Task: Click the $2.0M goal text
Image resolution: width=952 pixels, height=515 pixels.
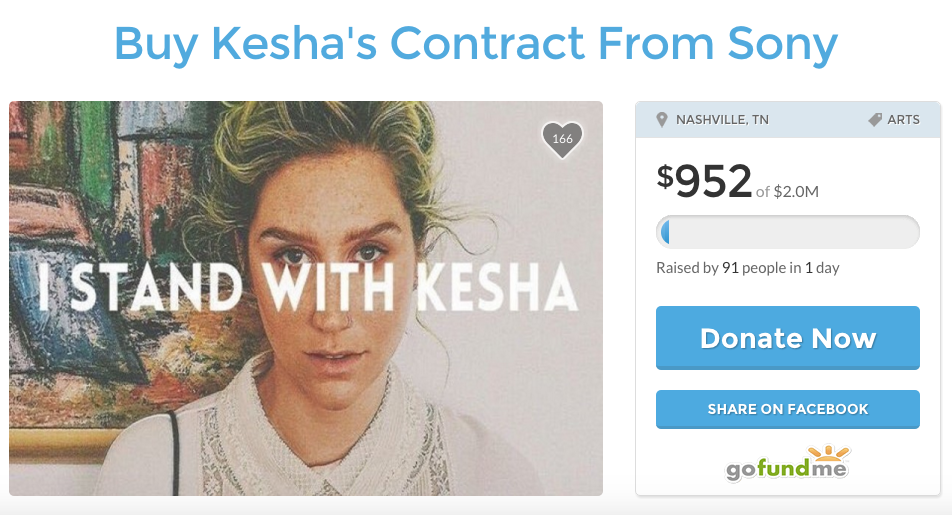Action: click(787, 192)
